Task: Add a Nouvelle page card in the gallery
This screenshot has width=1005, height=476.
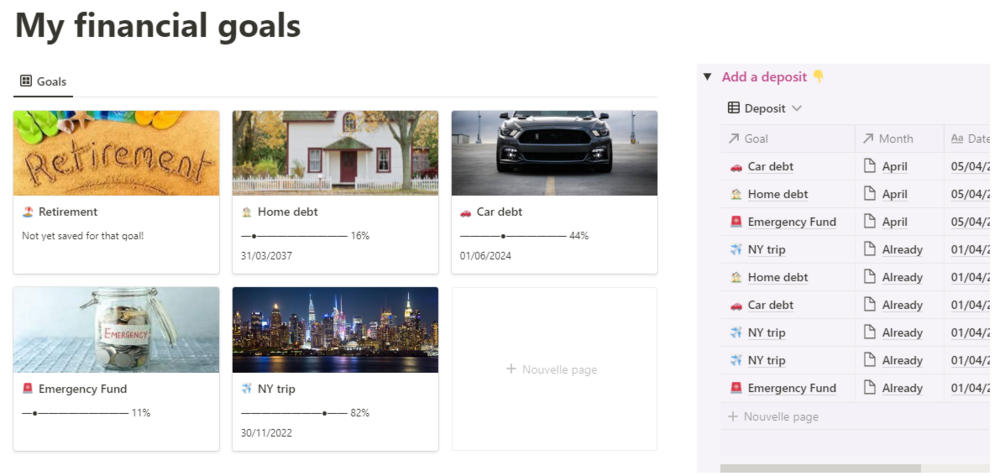Action: (x=553, y=369)
